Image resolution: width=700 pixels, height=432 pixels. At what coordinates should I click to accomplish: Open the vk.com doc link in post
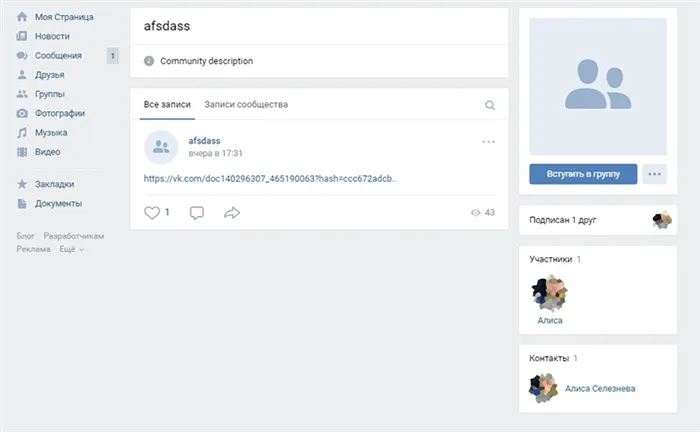270,179
